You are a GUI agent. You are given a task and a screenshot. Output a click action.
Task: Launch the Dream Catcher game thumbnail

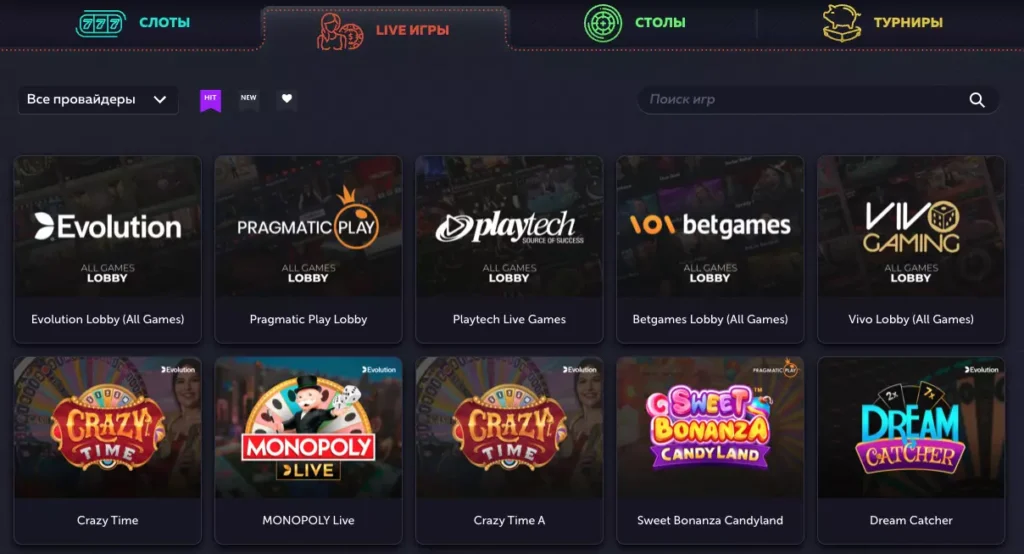911,427
